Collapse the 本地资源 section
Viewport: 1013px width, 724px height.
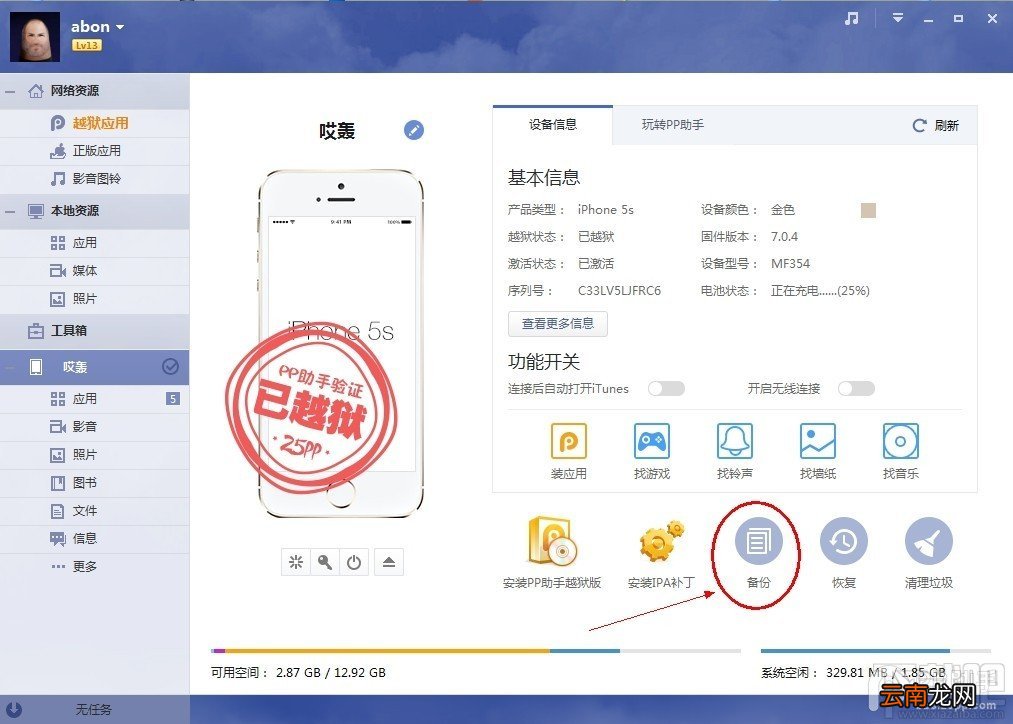pyautogui.click(x=10, y=211)
